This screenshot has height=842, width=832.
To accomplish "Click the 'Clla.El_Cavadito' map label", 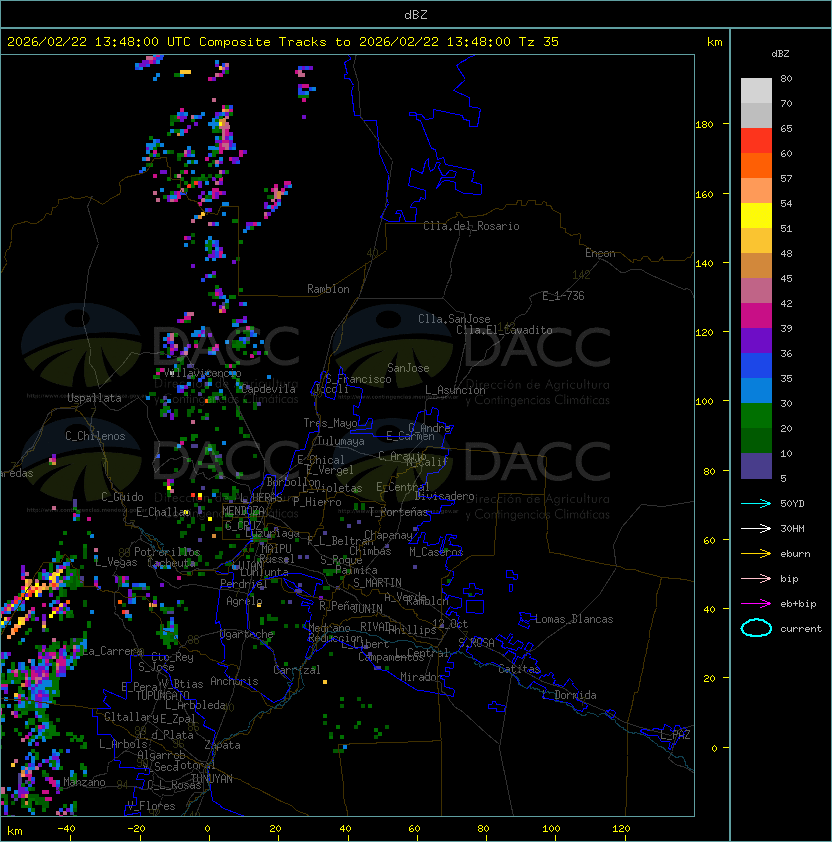I will 504,330.
